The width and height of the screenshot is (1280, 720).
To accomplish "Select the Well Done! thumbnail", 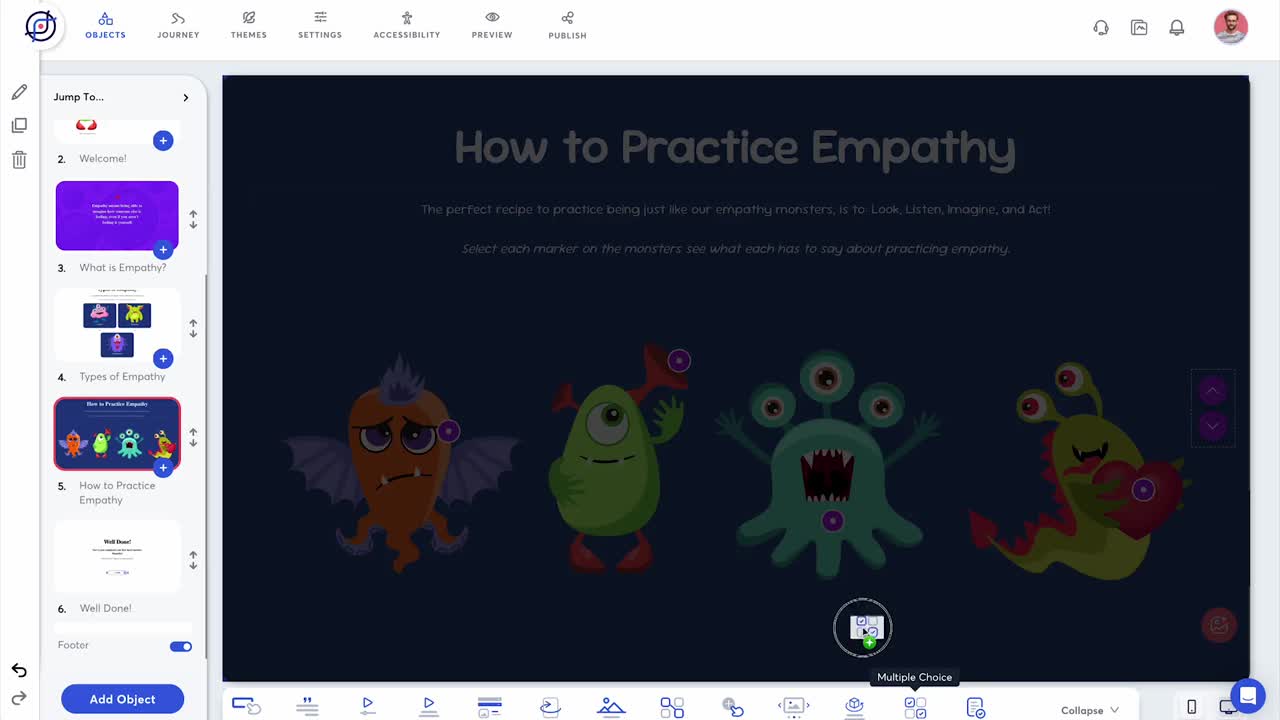I will (117, 555).
